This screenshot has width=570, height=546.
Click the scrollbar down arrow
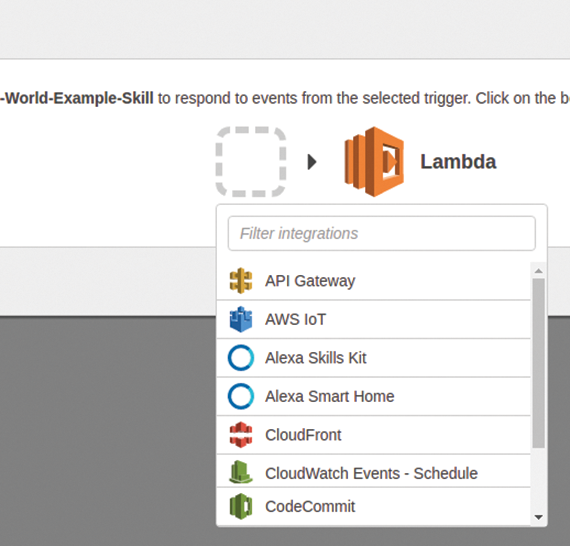click(x=538, y=517)
